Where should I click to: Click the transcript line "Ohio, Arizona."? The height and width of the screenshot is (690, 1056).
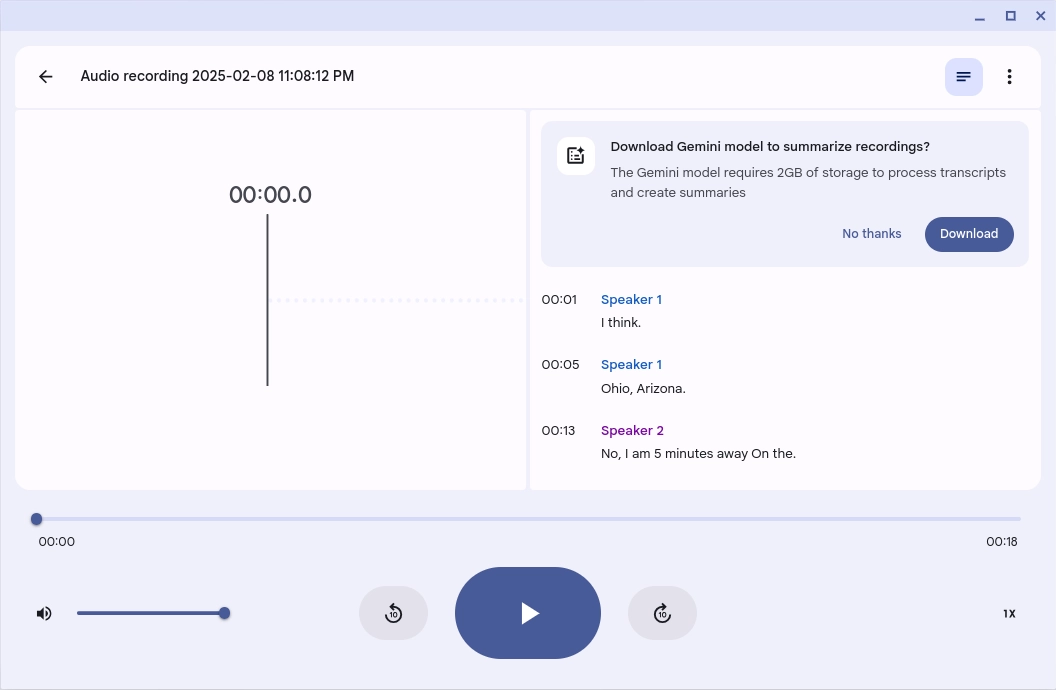[x=643, y=389]
